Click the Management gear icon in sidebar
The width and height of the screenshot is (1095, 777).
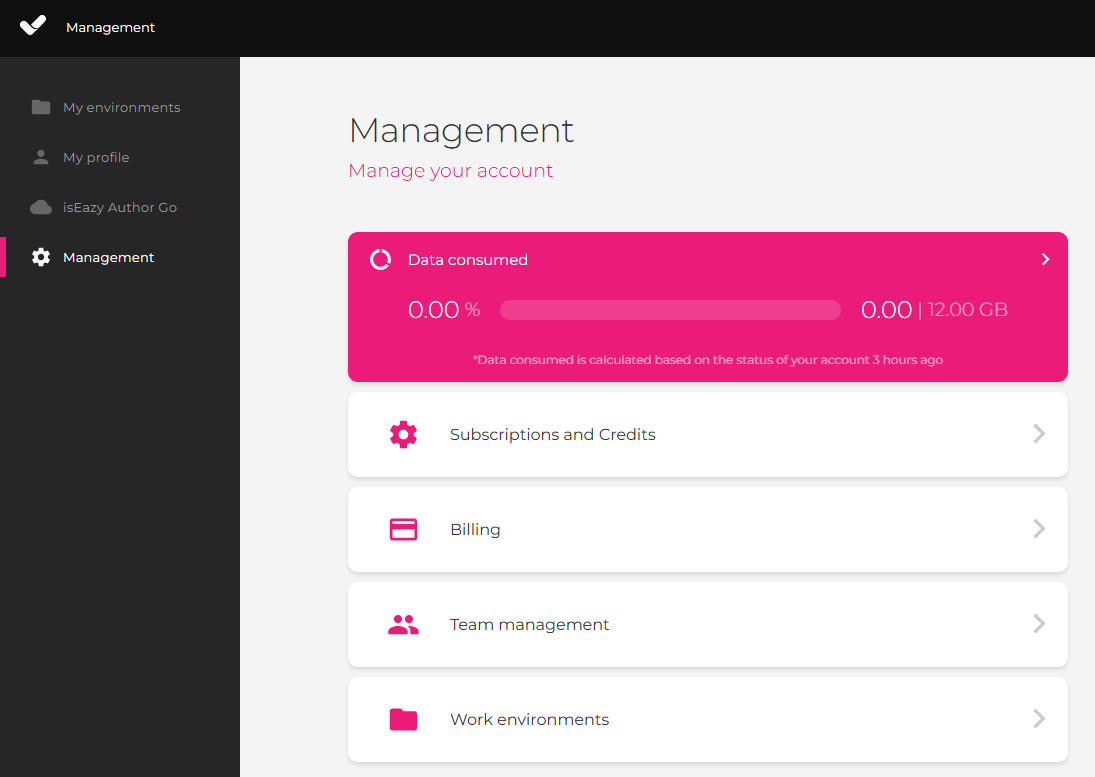(41, 257)
